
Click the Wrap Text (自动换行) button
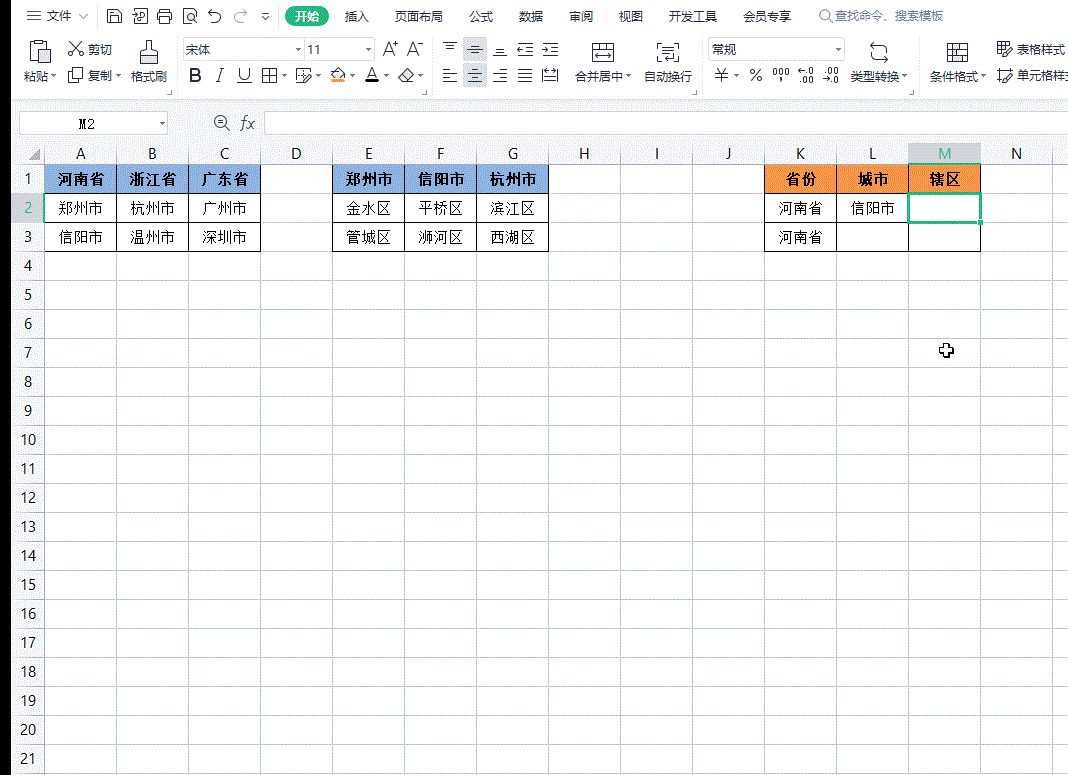click(x=667, y=62)
